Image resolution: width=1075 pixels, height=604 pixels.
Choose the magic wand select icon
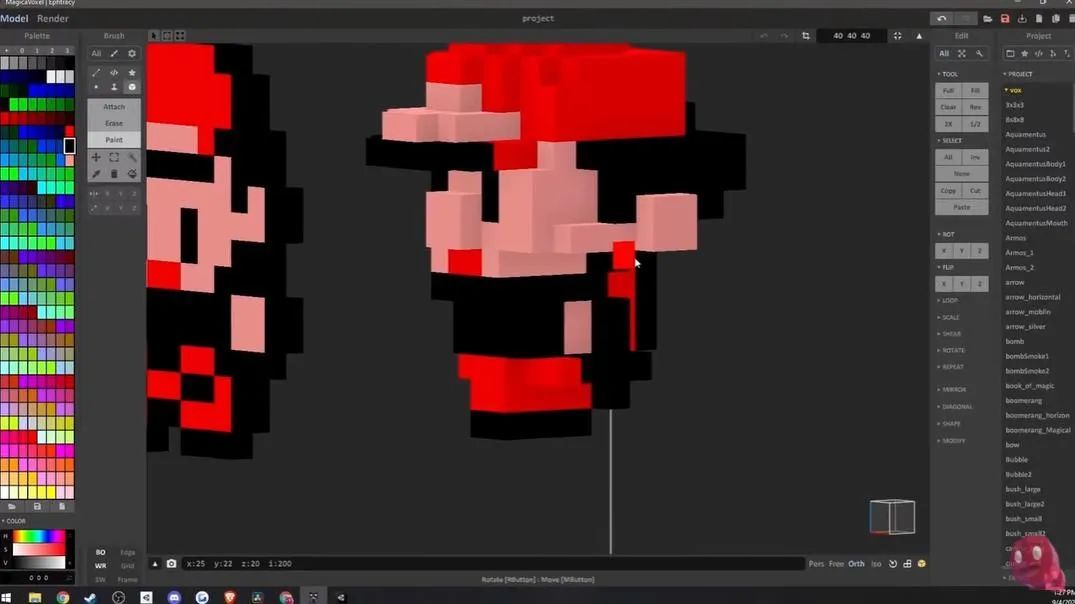click(x=132, y=158)
